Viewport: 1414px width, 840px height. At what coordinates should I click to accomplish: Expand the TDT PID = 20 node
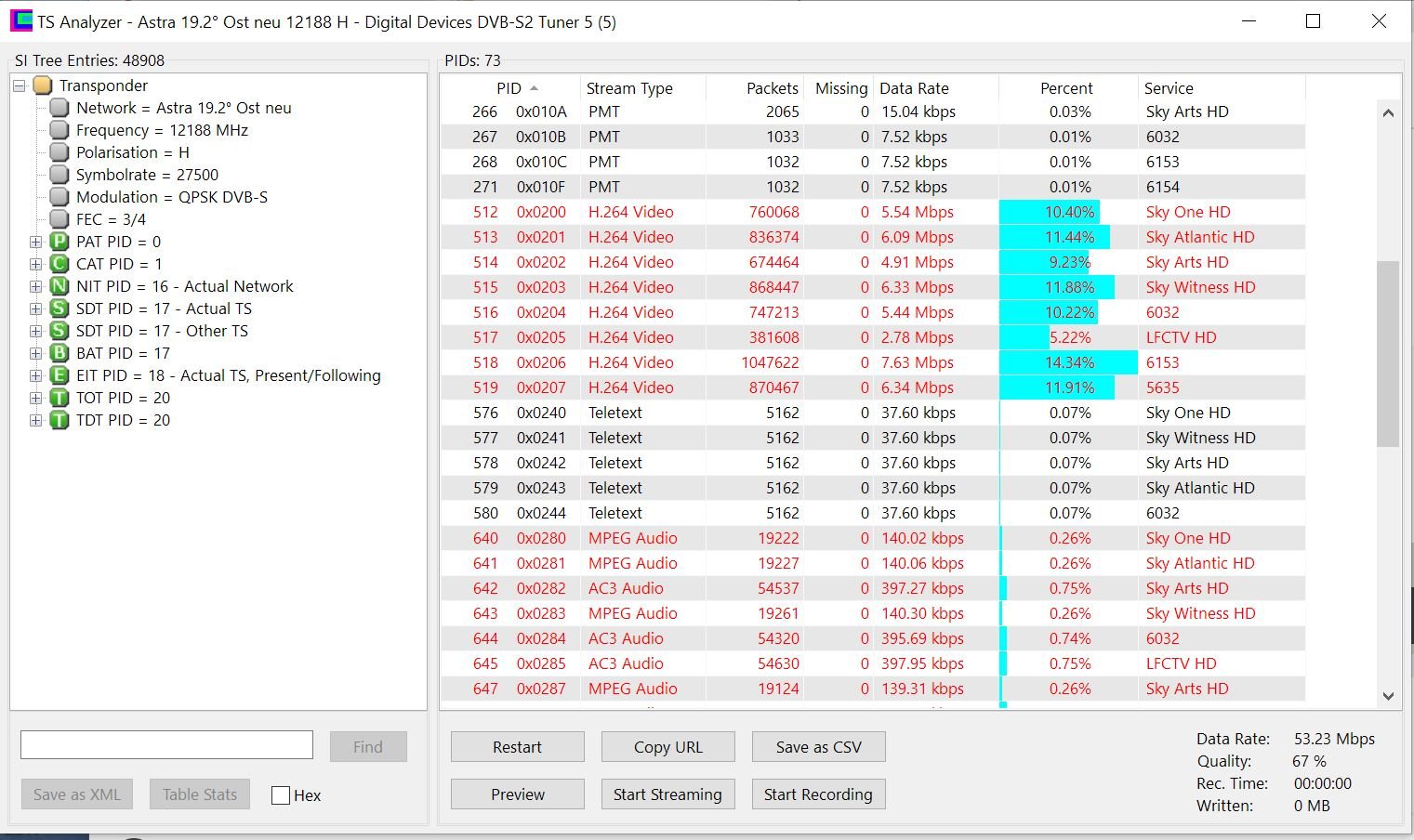click(36, 420)
